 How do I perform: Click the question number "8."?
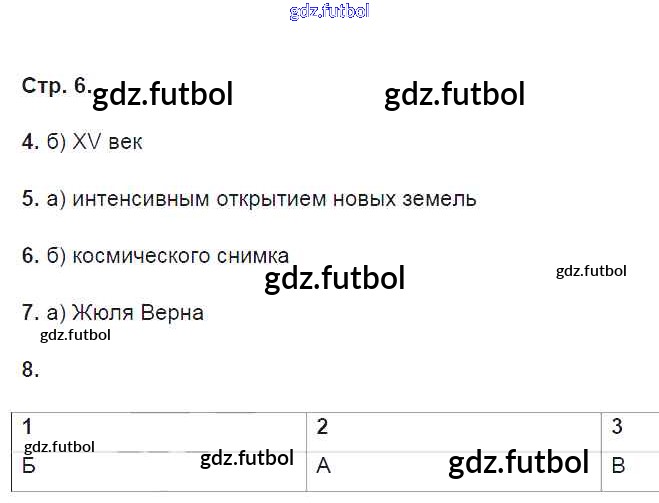tap(30, 370)
